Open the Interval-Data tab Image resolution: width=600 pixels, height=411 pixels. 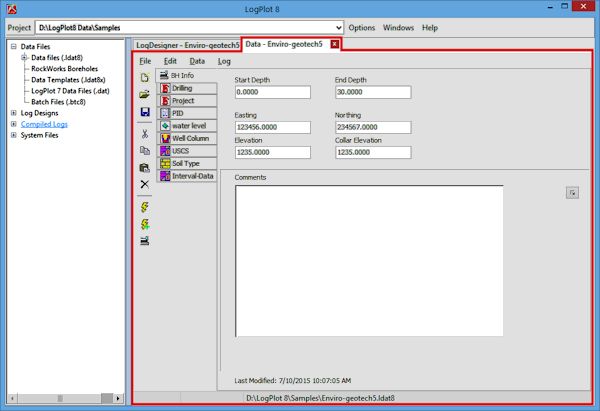tap(187, 176)
